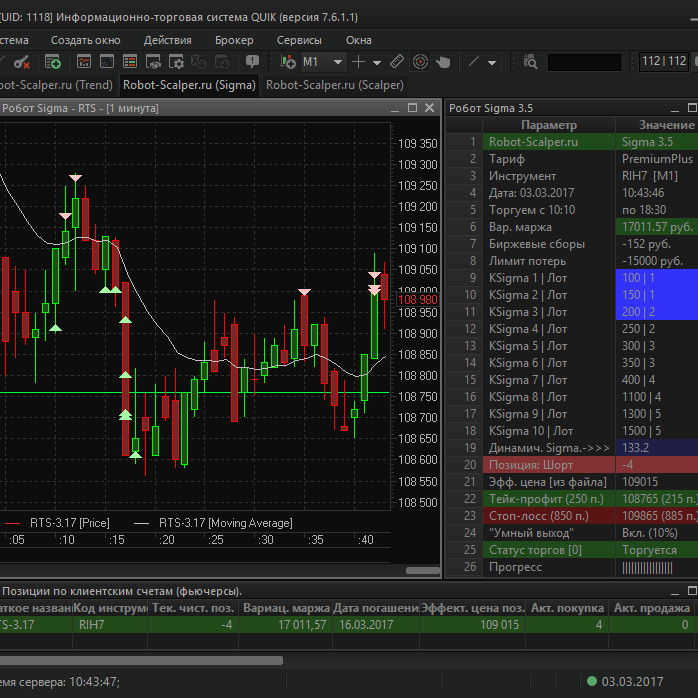Click the "Вариац. маржа" column header
Viewport: 698px width, 698px height.
pos(285,608)
